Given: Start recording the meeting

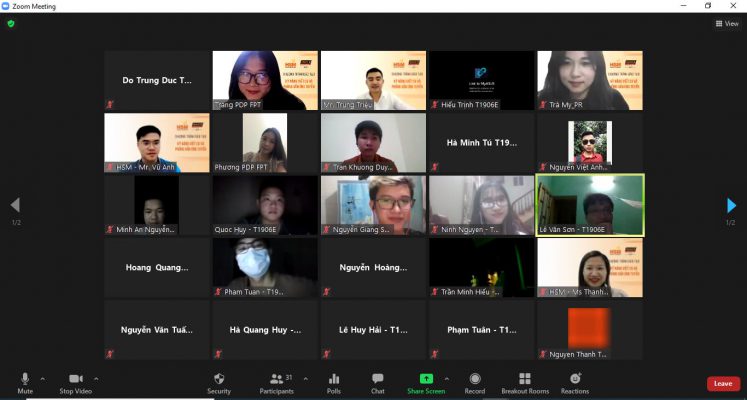Looking at the screenshot, I should coord(474,382).
